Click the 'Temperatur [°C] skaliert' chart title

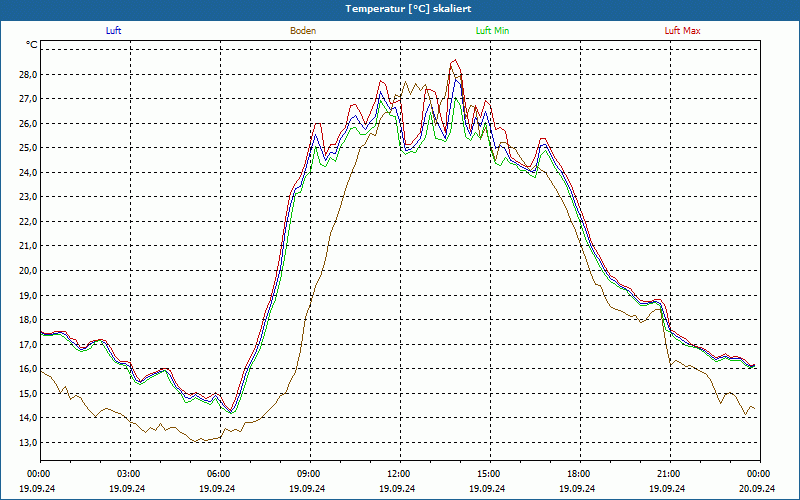pyautogui.click(x=408, y=9)
